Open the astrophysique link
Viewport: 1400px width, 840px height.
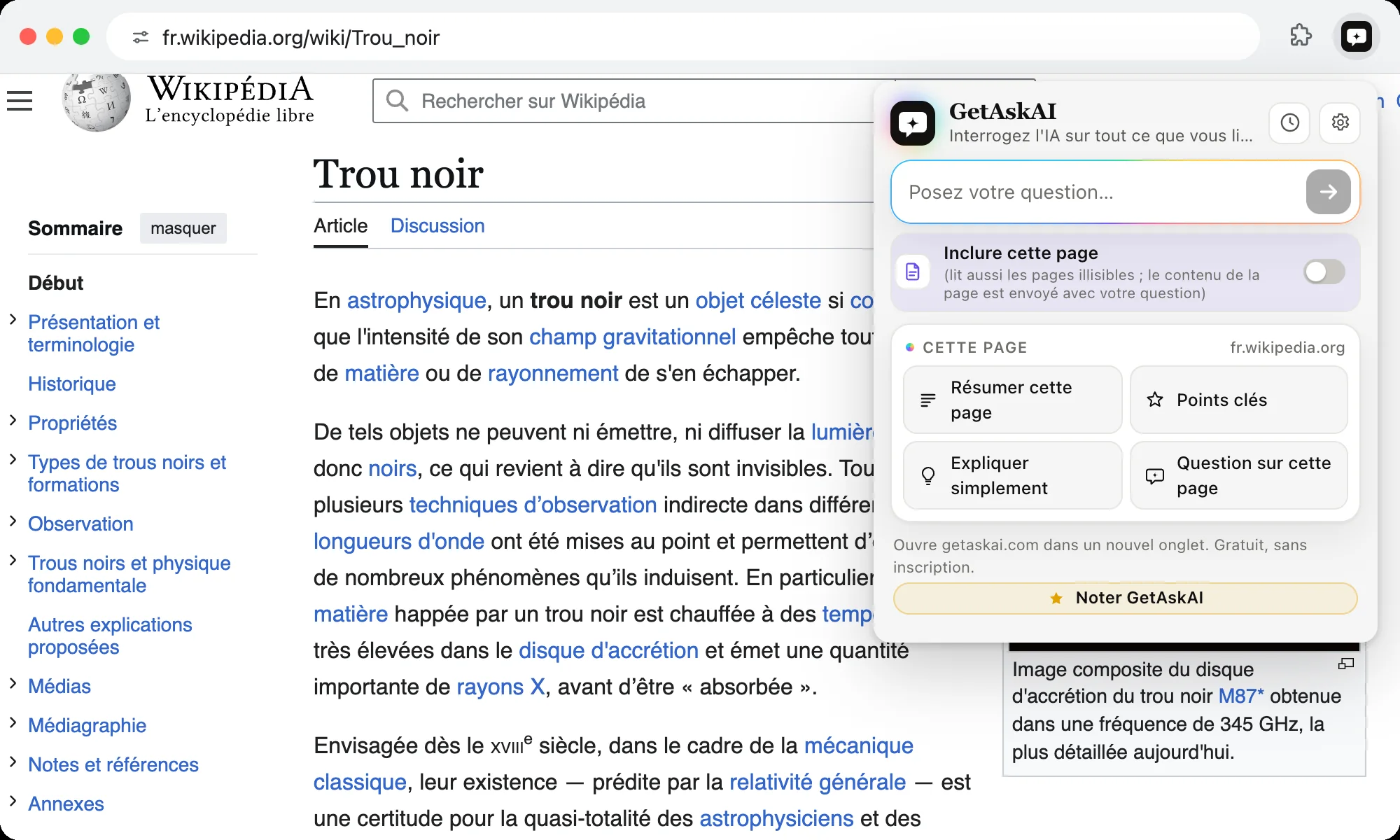(416, 301)
